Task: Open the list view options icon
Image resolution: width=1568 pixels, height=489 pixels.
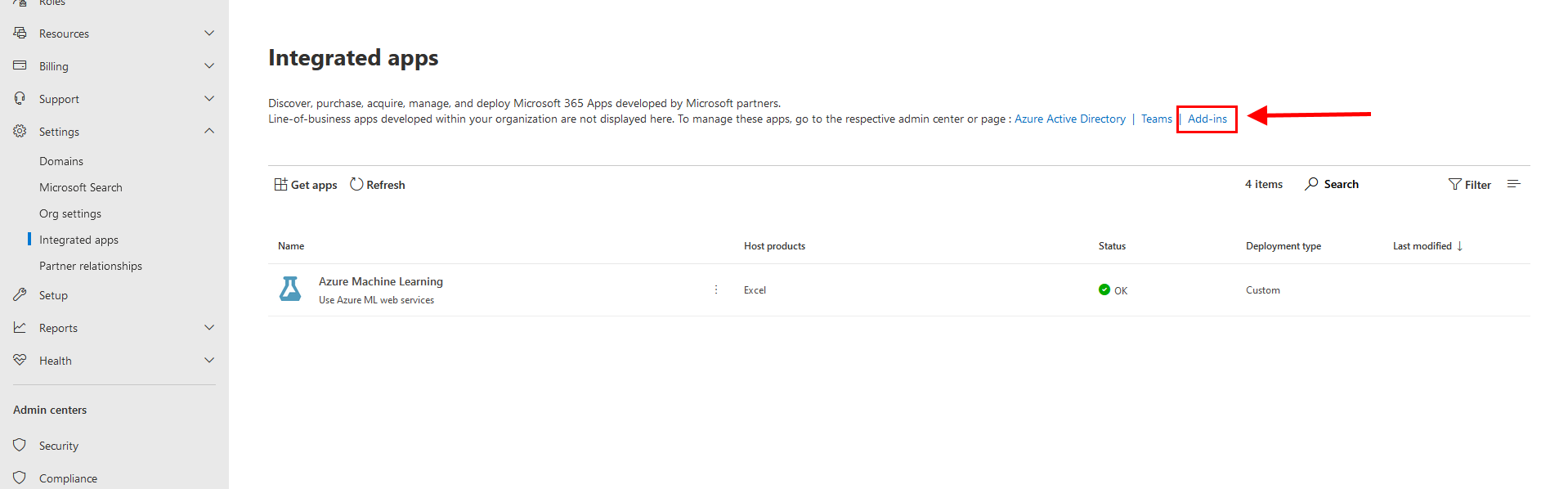Action: click(x=1514, y=184)
